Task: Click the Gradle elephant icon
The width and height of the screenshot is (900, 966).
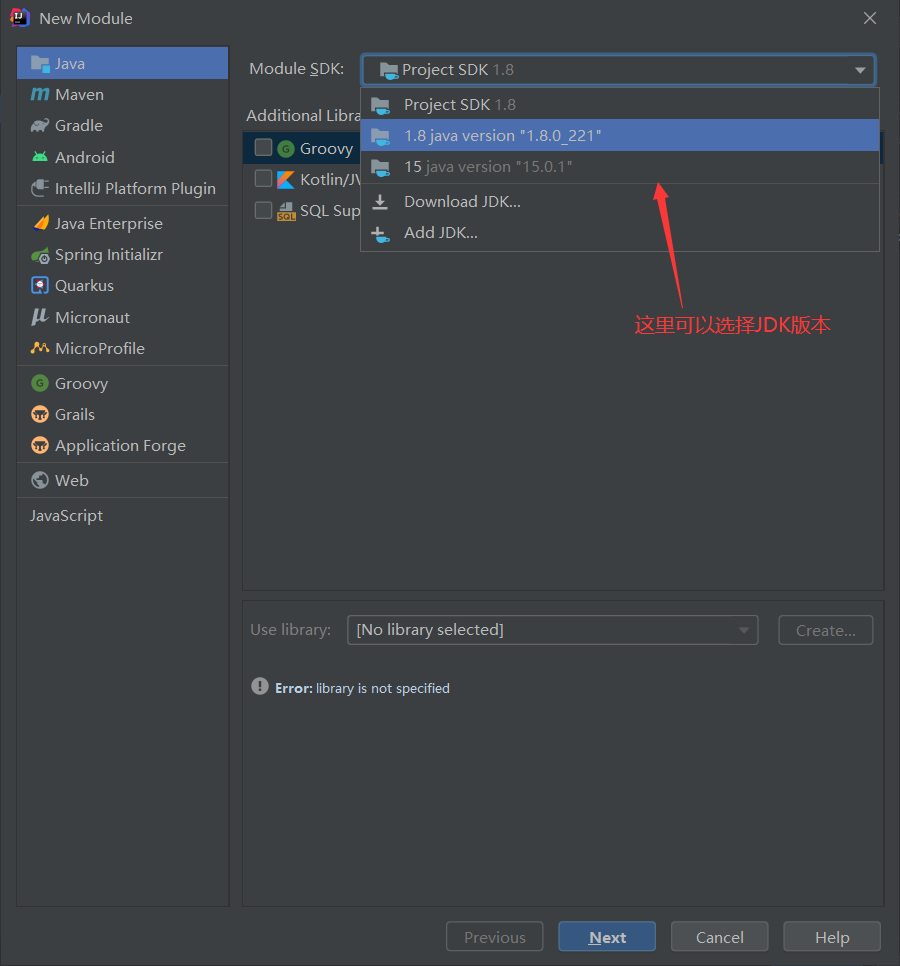Action: [40, 126]
